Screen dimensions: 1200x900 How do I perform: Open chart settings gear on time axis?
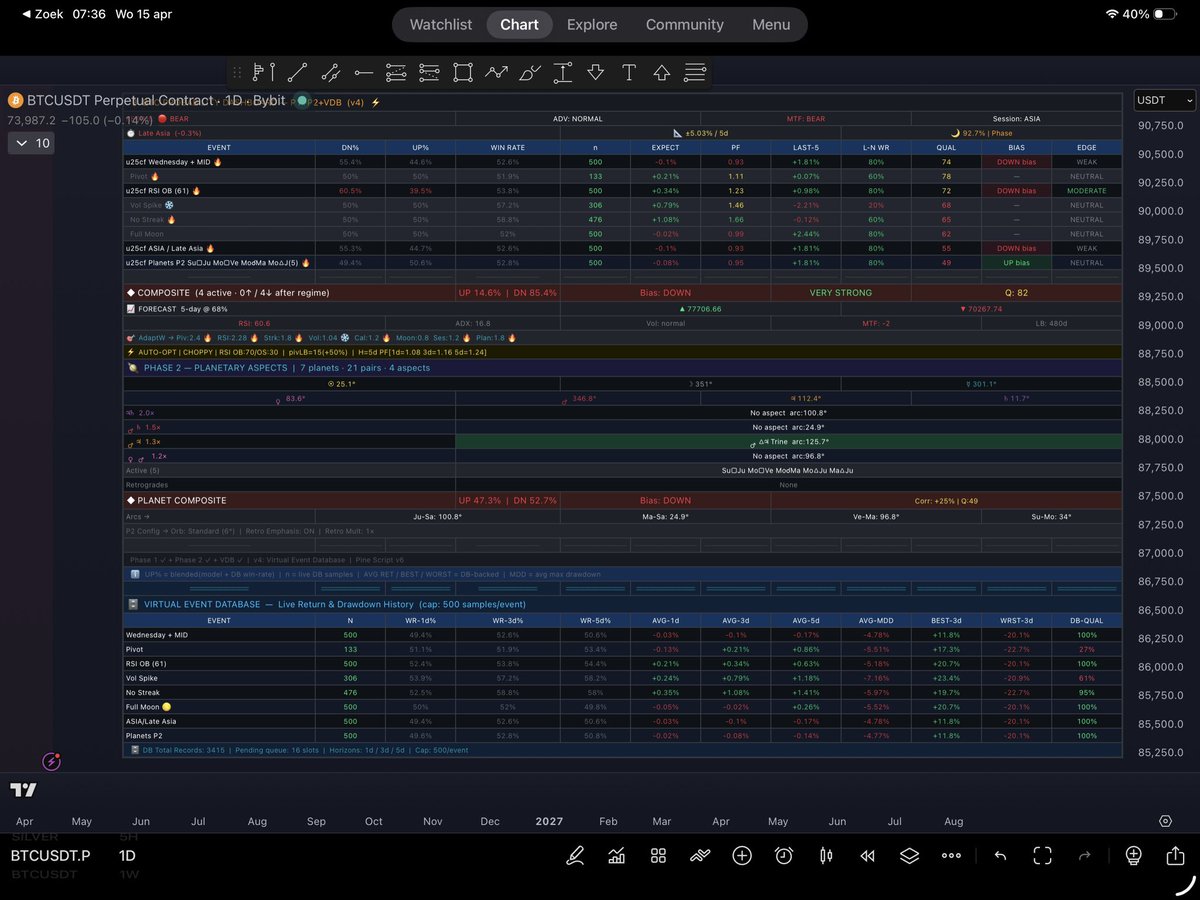[1165, 821]
